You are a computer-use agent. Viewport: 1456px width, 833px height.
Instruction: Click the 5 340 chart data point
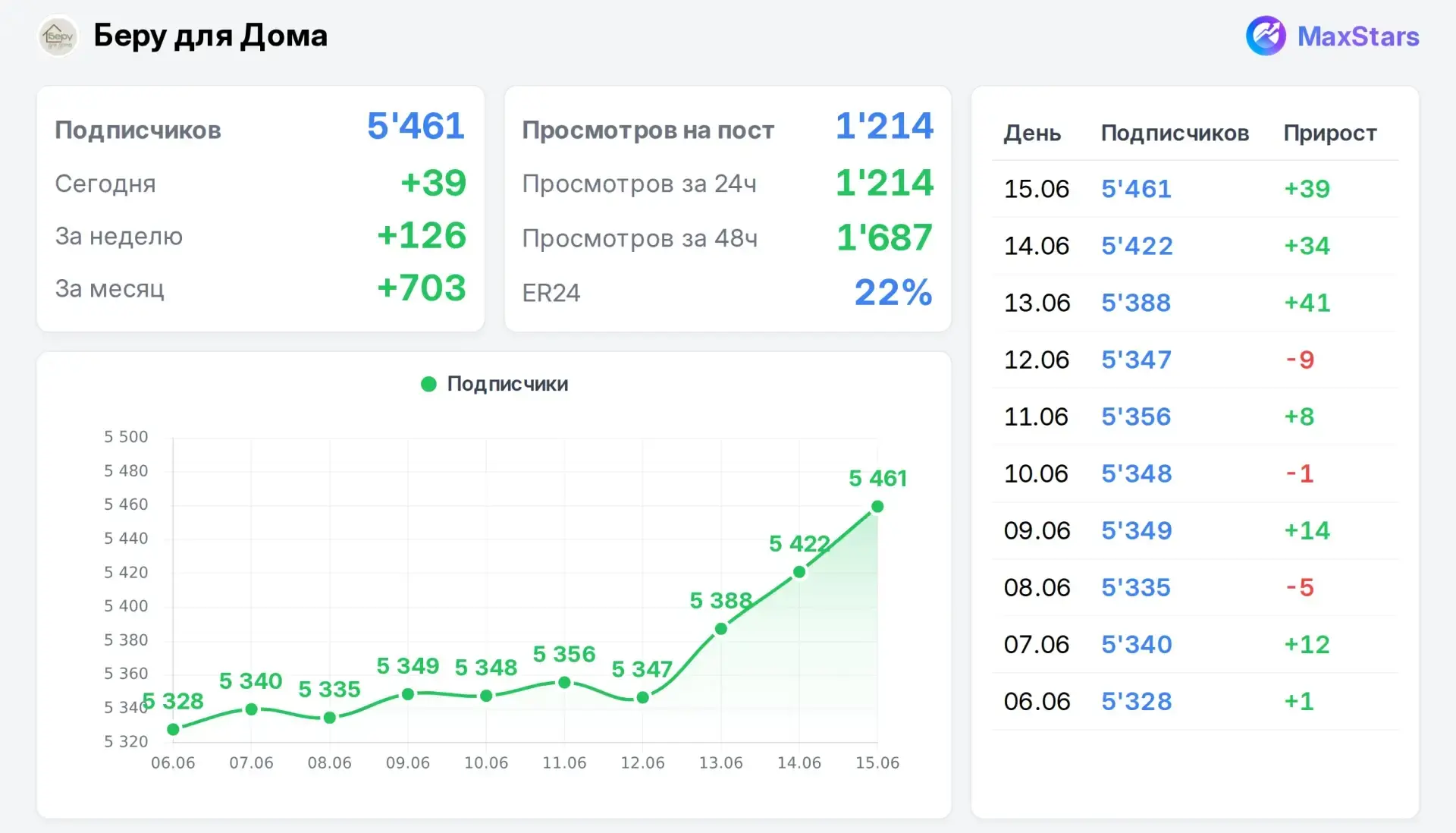pos(251,709)
